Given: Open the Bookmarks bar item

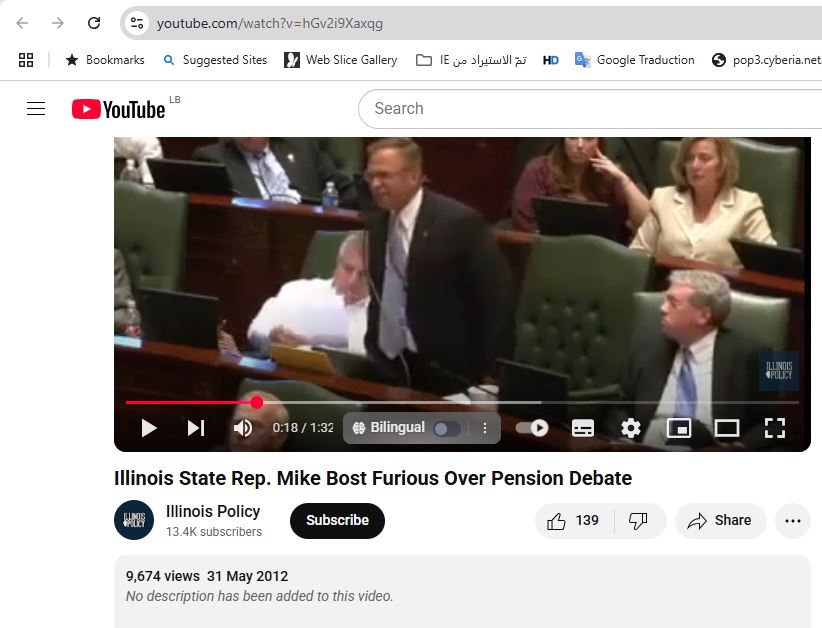Looking at the screenshot, I should click(105, 60).
